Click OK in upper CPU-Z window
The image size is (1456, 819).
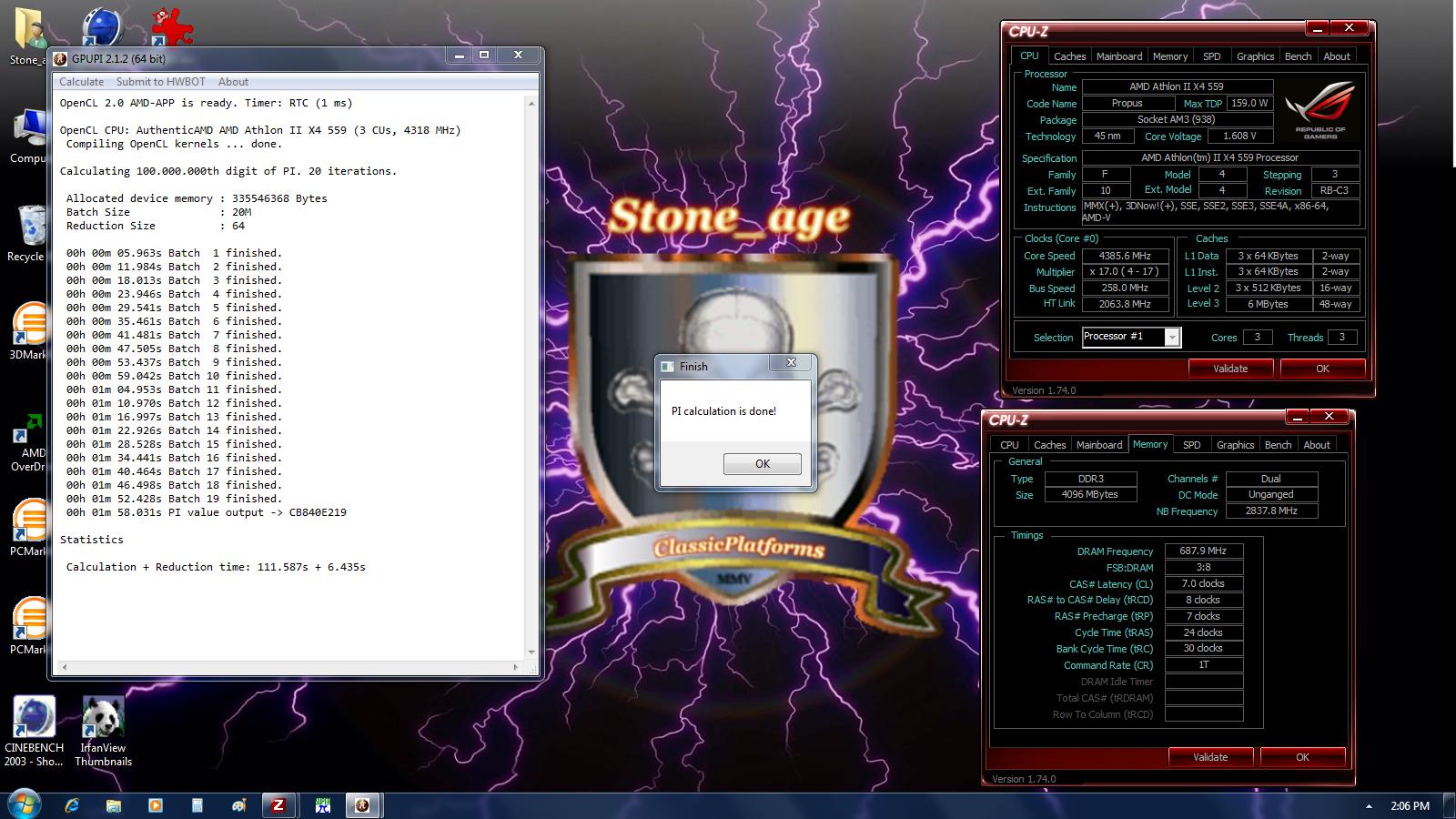click(1322, 369)
